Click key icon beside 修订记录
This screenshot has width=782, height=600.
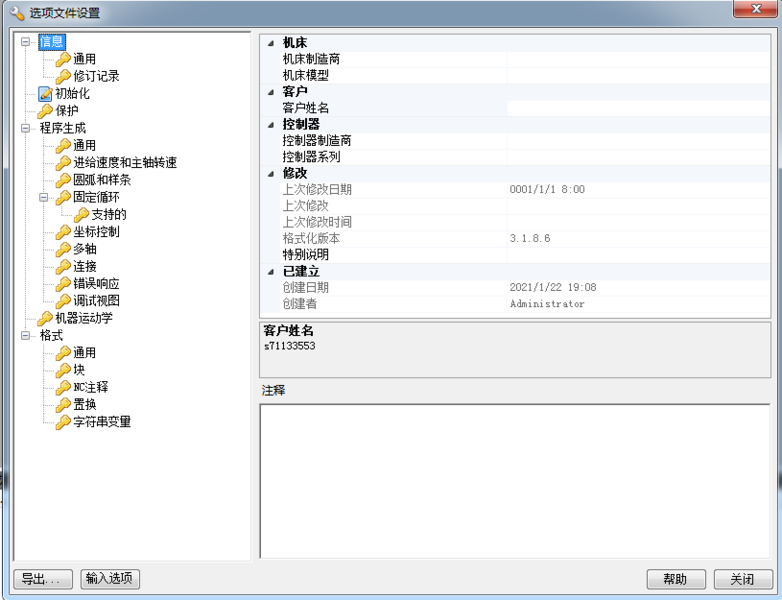(63, 76)
